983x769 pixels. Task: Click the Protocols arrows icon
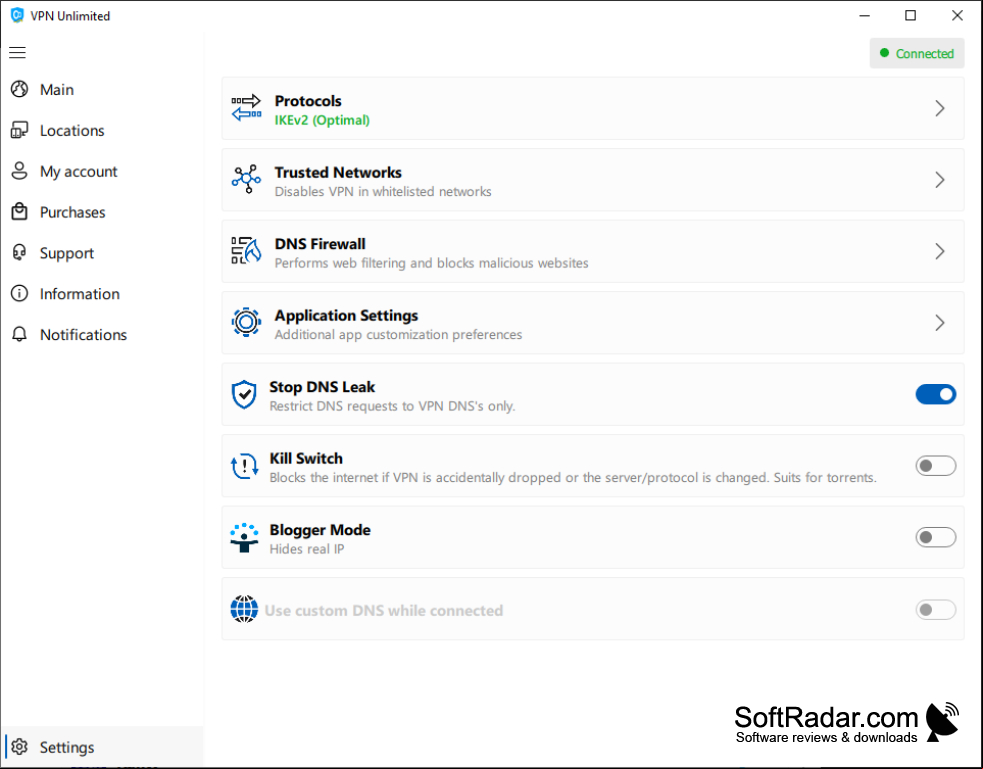click(246, 108)
